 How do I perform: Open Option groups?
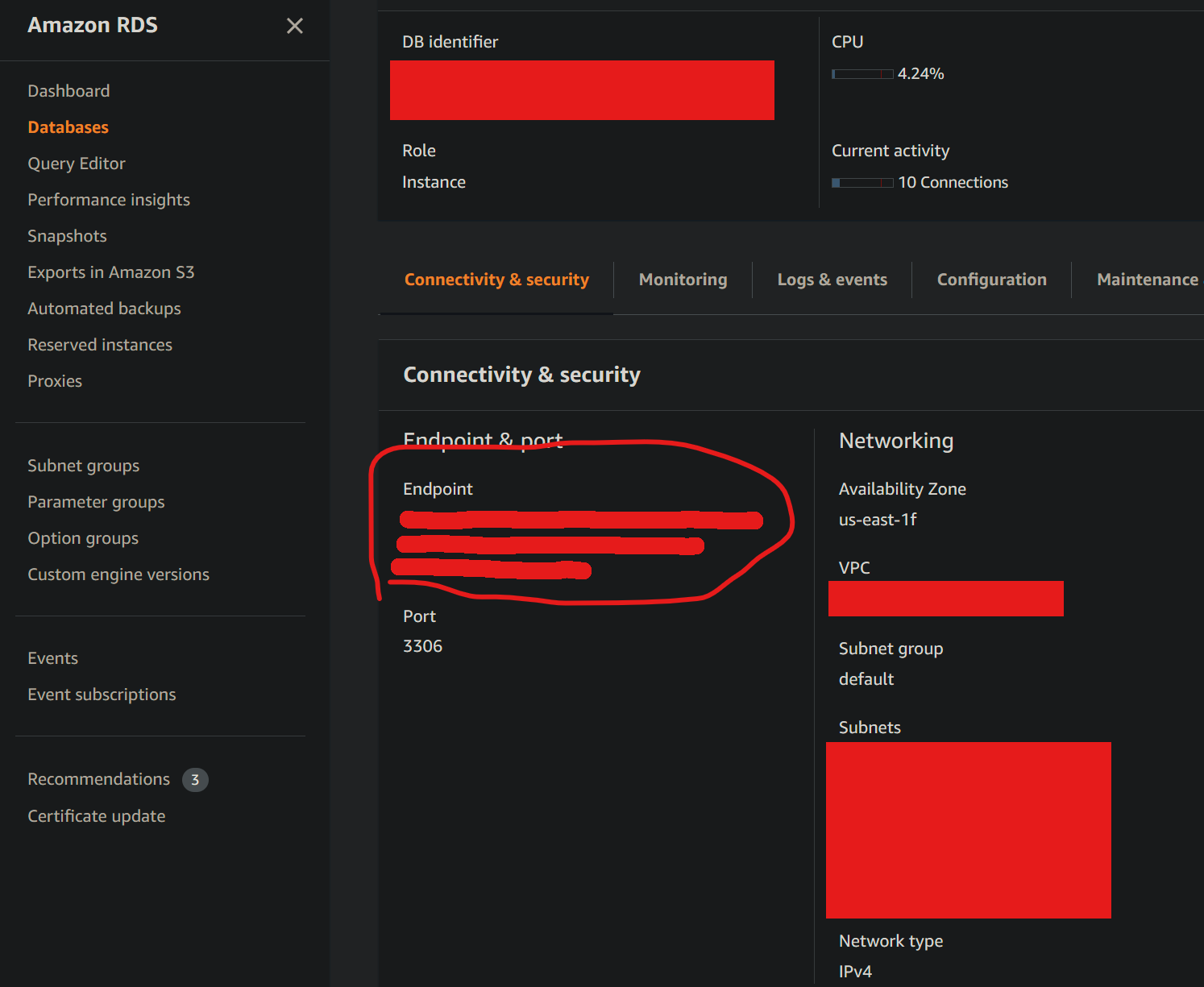coord(83,537)
